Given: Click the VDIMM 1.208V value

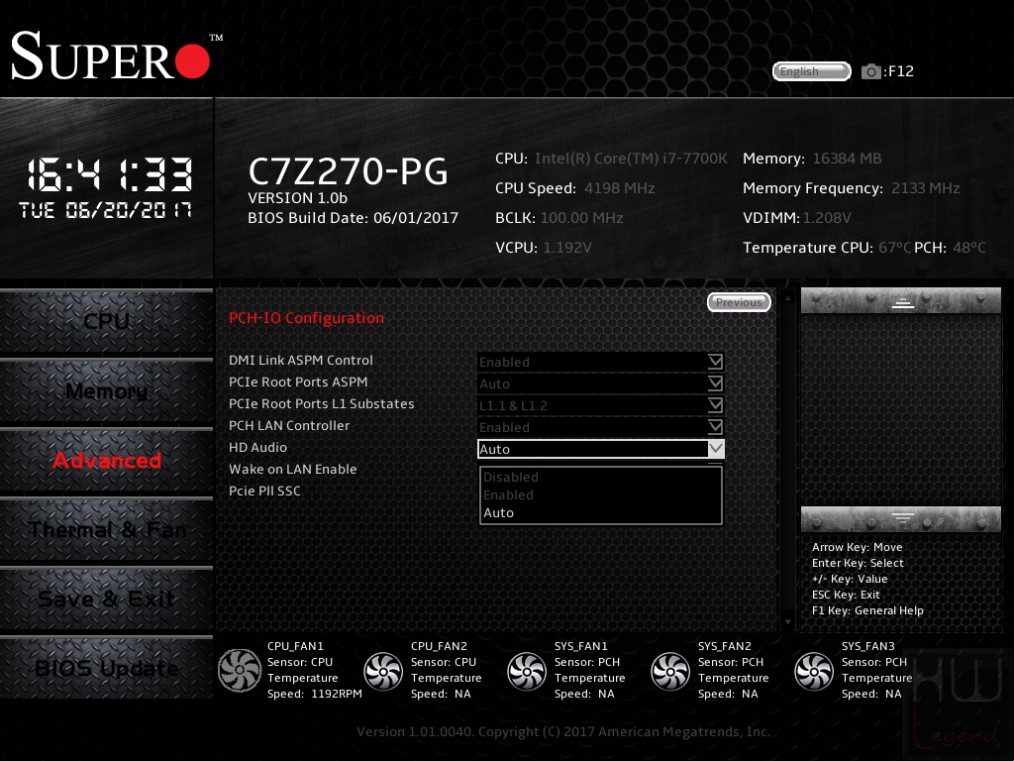Looking at the screenshot, I should click(827, 218).
